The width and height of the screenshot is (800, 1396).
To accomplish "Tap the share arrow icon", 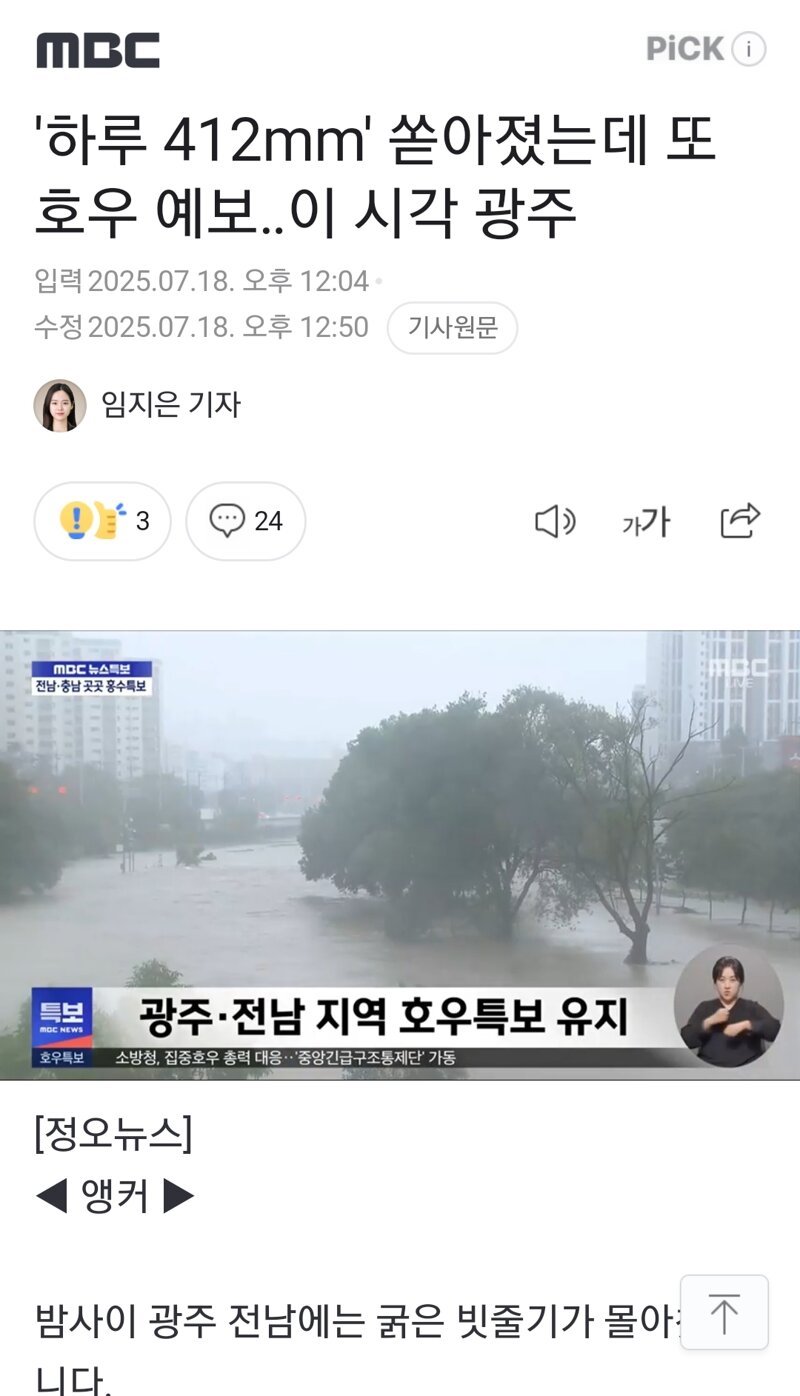I will pos(740,520).
